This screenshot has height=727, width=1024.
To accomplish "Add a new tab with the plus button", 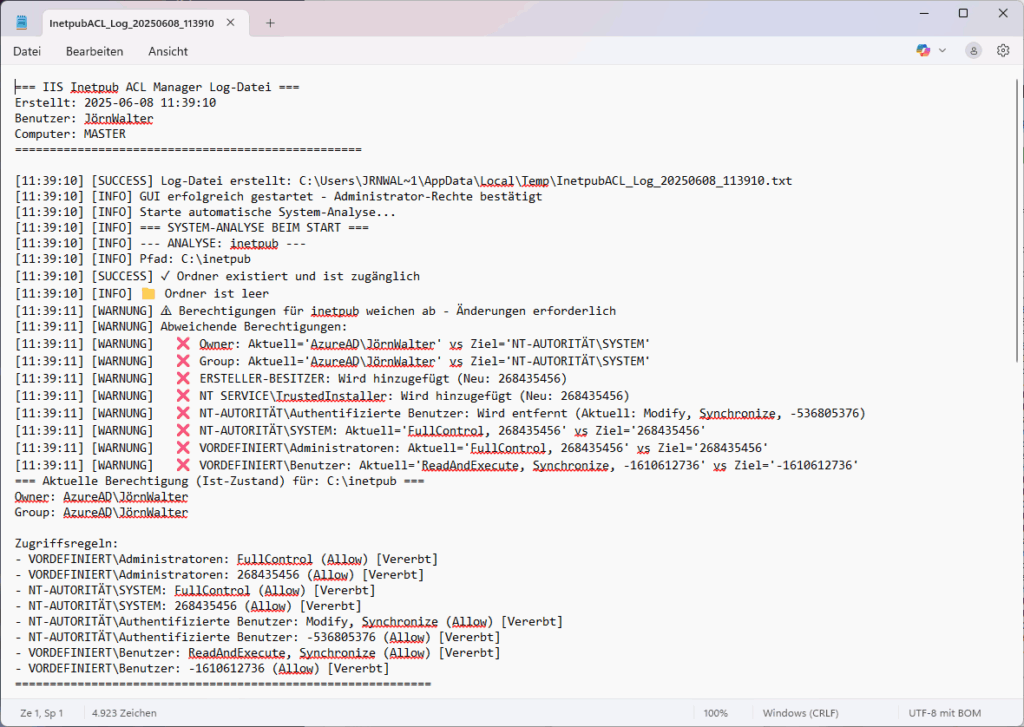I will (270, 23).
